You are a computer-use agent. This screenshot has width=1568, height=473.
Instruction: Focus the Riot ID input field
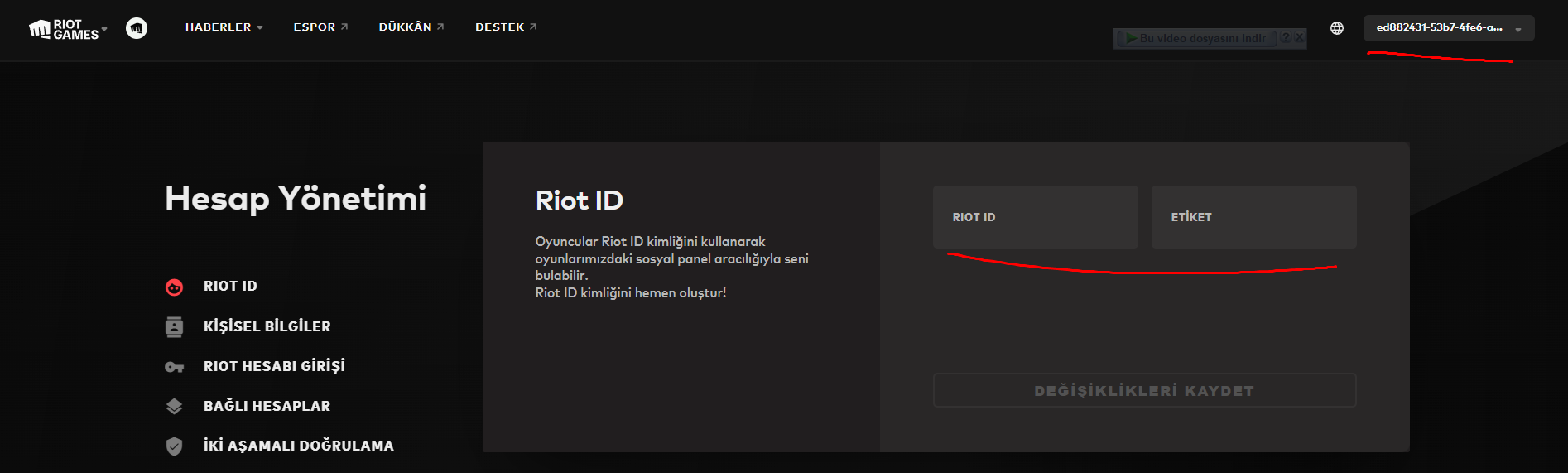[1035, 217]
